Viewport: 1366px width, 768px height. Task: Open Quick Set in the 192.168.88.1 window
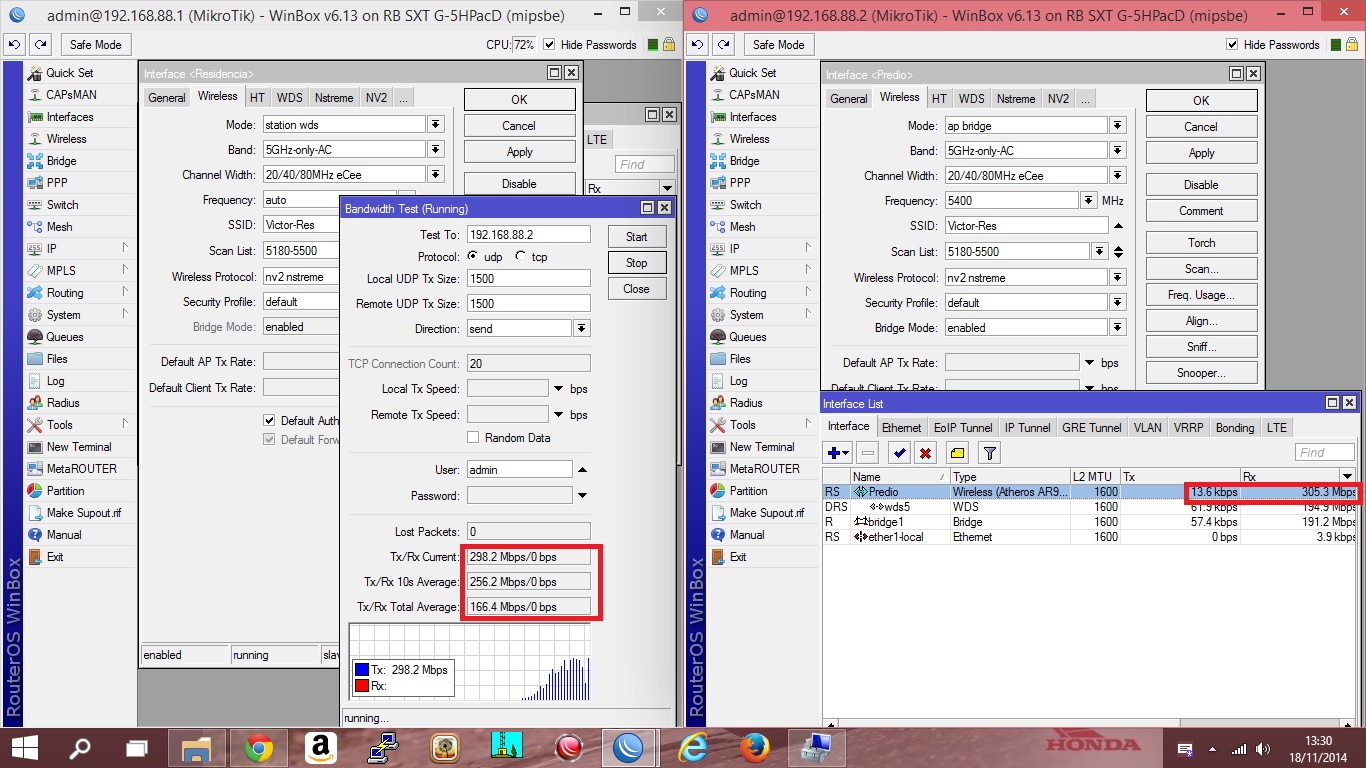coord(69,73)
